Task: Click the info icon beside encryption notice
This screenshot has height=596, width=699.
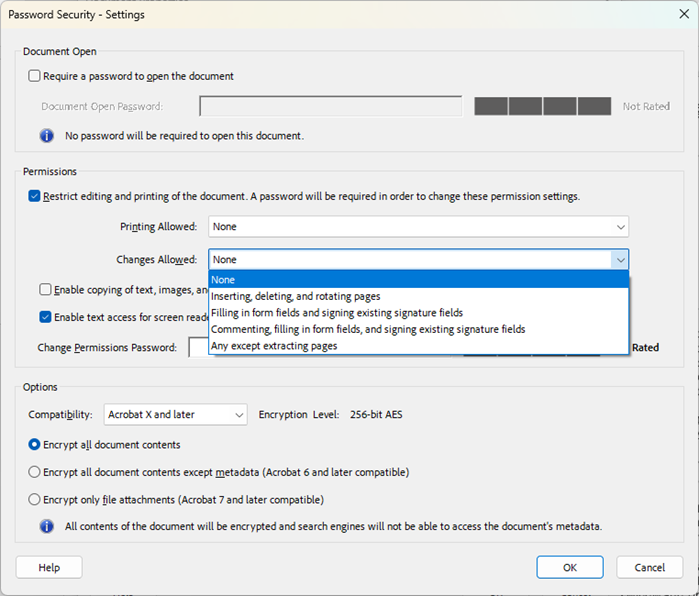Action: coord(46,526)
